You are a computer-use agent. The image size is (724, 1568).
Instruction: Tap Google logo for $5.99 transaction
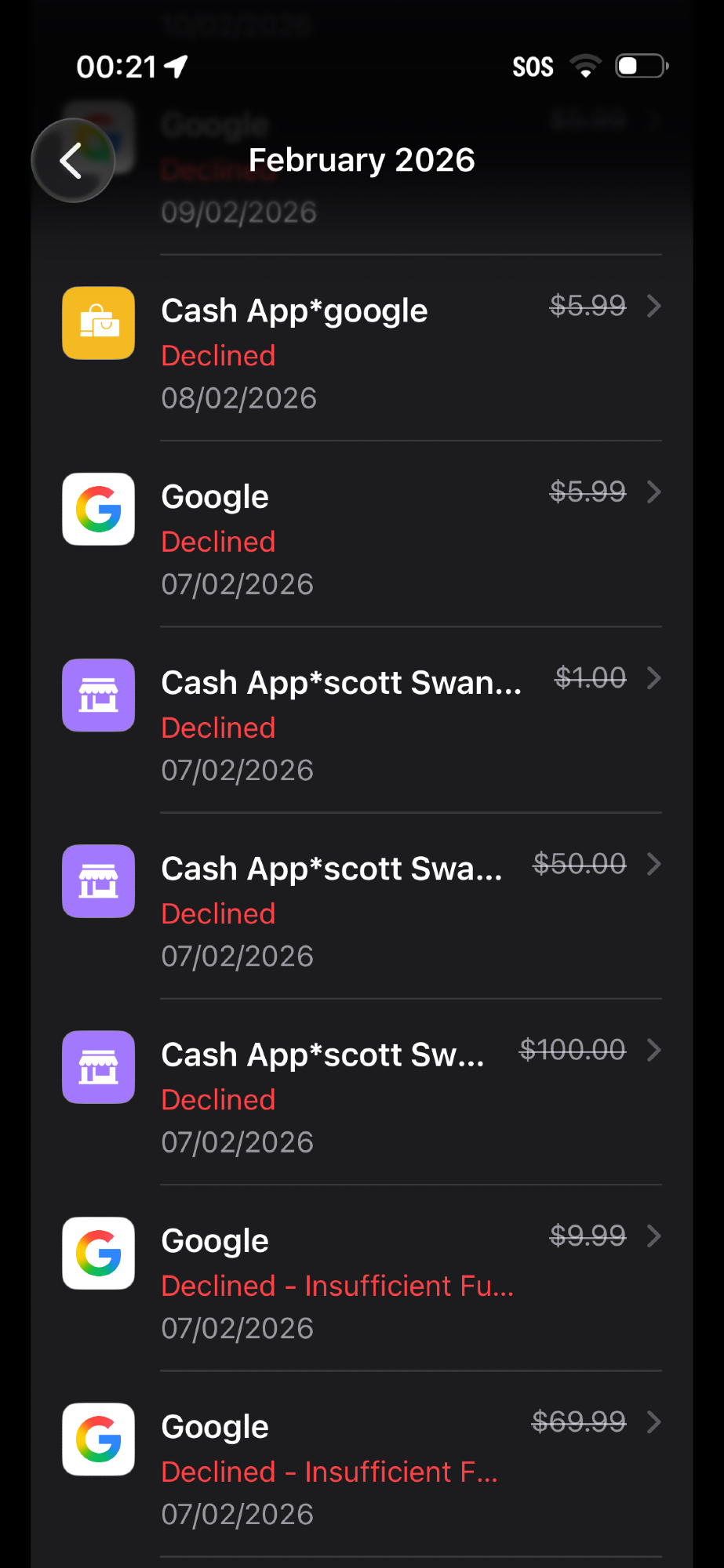click(x=99, y=509)
